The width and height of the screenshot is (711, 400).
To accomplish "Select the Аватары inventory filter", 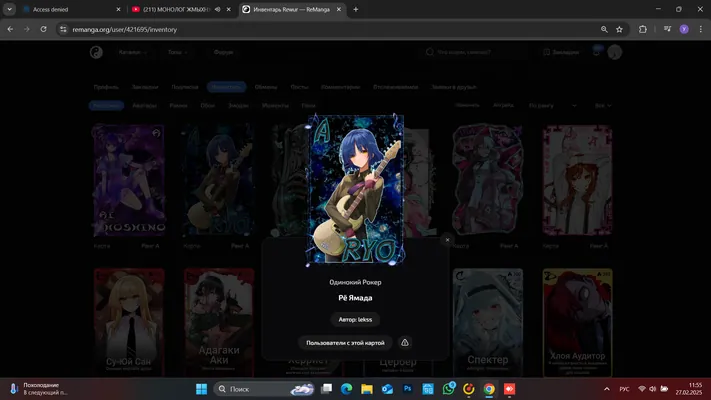I will [145, 105].
